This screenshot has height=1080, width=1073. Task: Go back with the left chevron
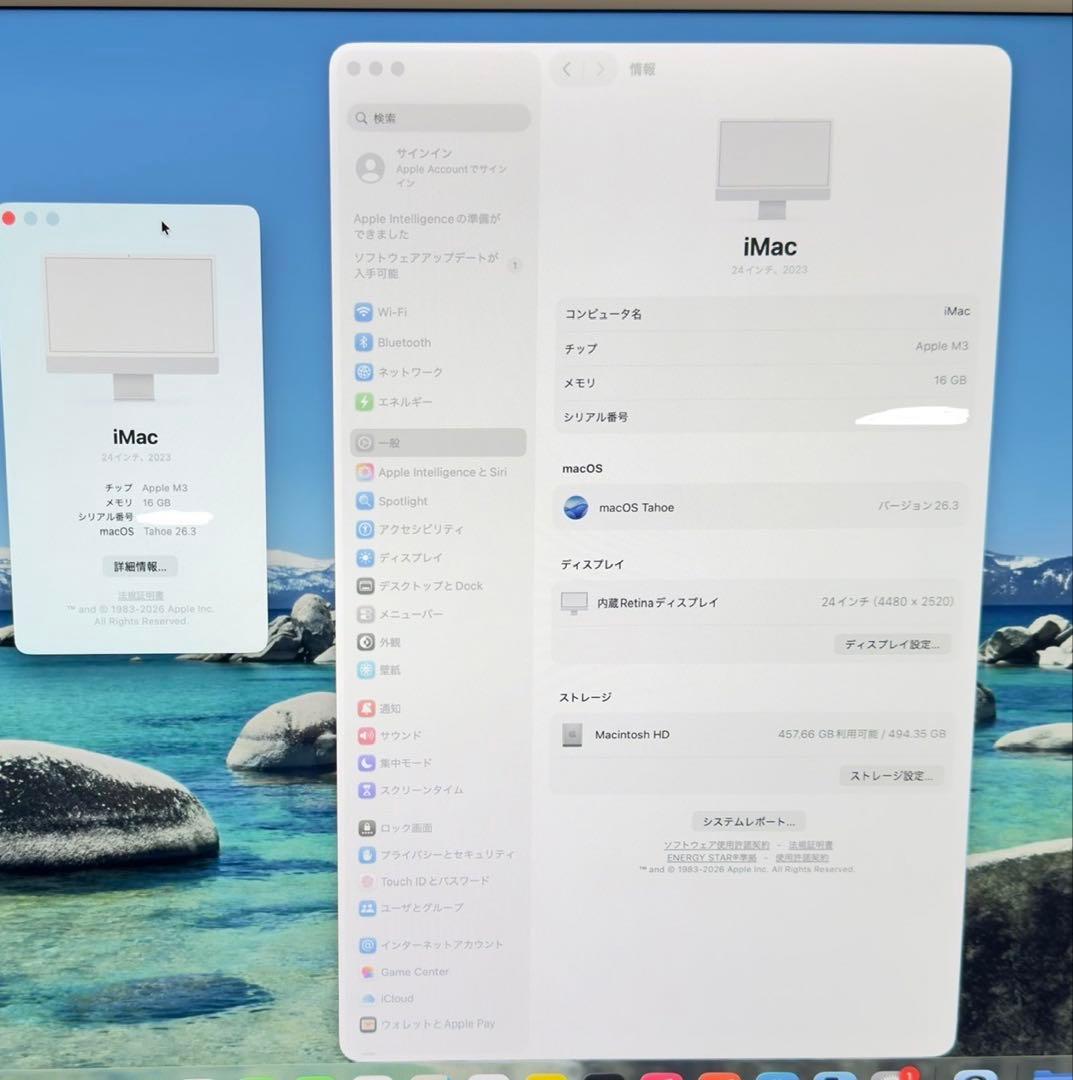(567, 69)
